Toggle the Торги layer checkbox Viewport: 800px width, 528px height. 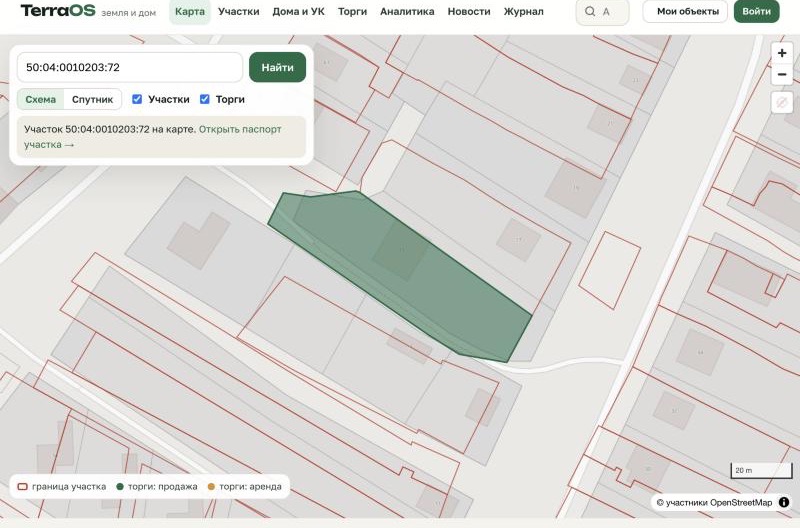(x=205, y=99)
